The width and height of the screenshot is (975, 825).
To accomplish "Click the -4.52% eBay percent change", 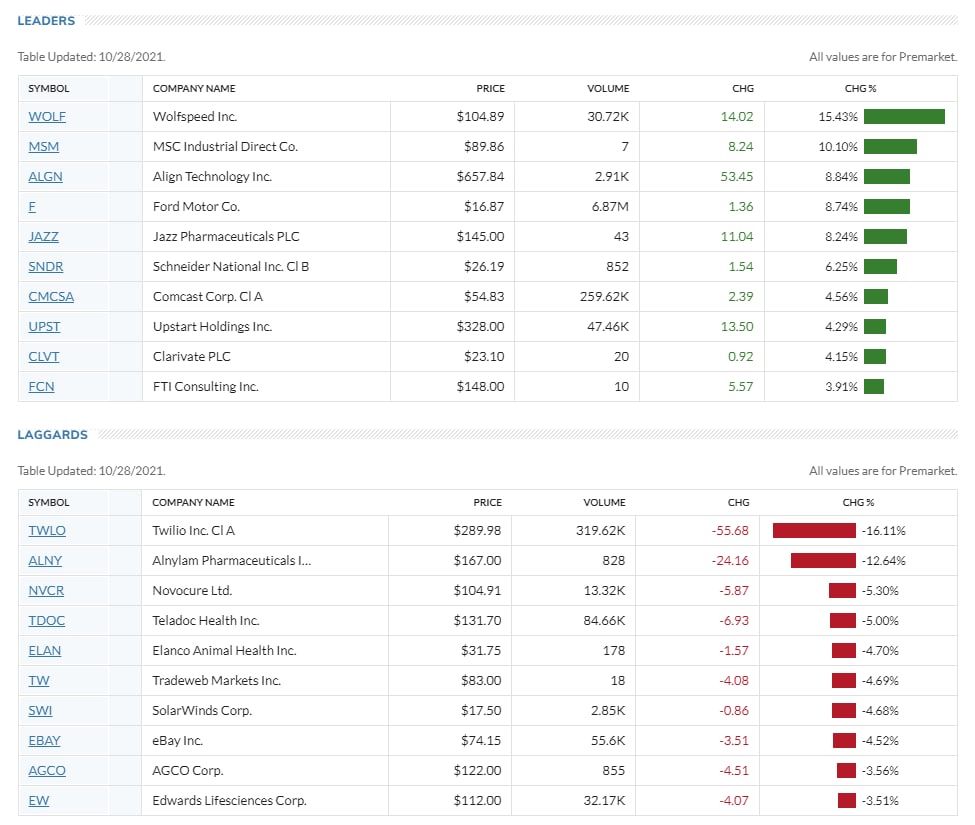I will coord(880,740).
